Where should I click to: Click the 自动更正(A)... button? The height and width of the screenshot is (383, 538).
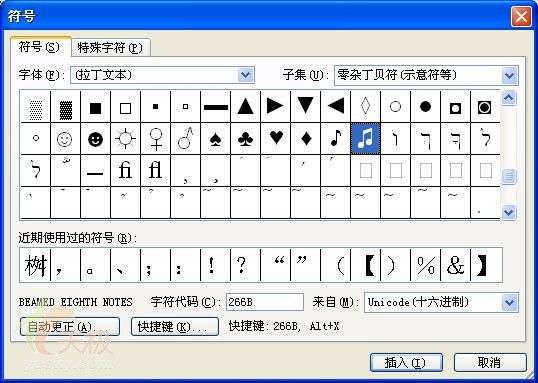[70, 327]
